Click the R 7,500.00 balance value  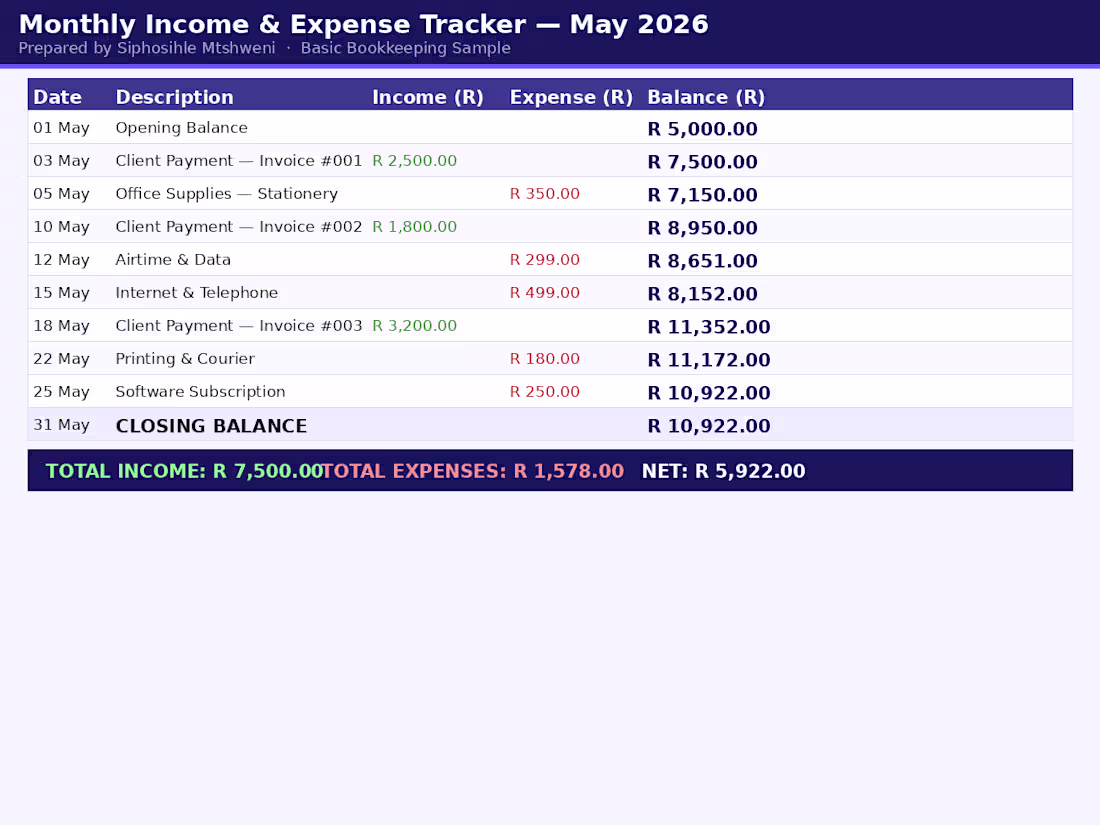click(702, 162)
